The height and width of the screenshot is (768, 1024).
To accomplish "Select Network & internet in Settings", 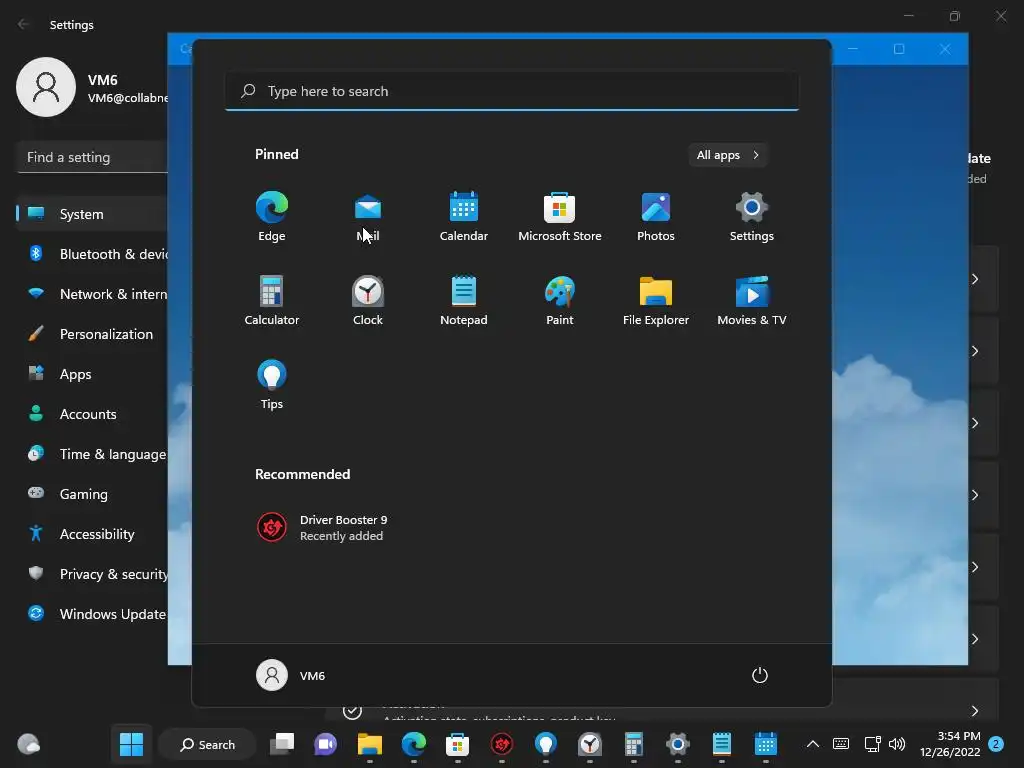I will [x=91, y=294].
